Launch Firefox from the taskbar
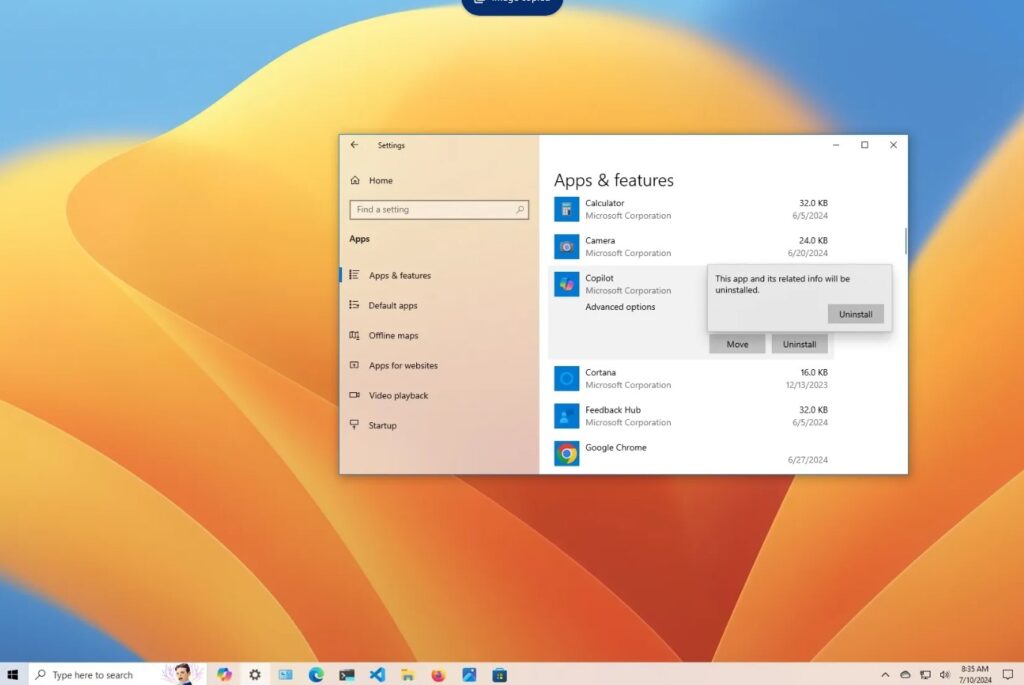The image size is (1024, 685). click(x=438, y=675)
